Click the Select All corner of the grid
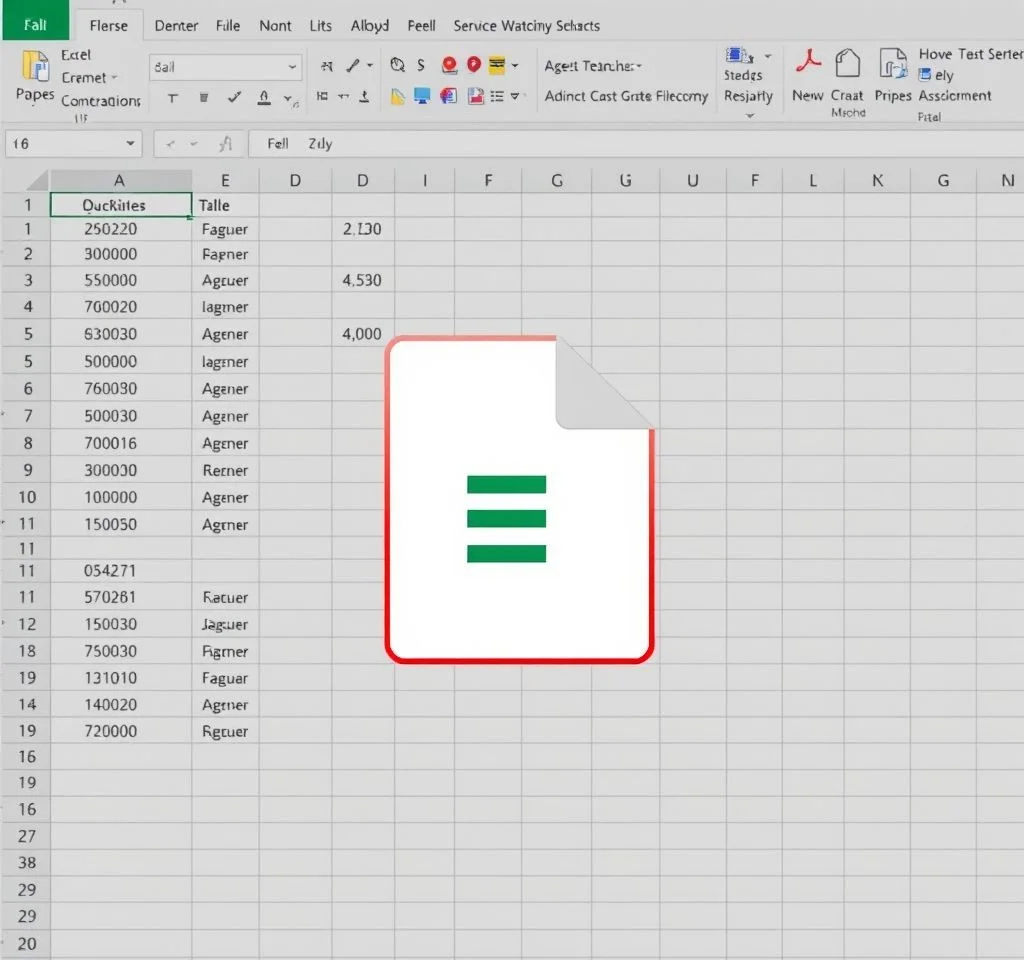Image resolution: width=1024 pixels, height=960 pixels. click(26, 180)
